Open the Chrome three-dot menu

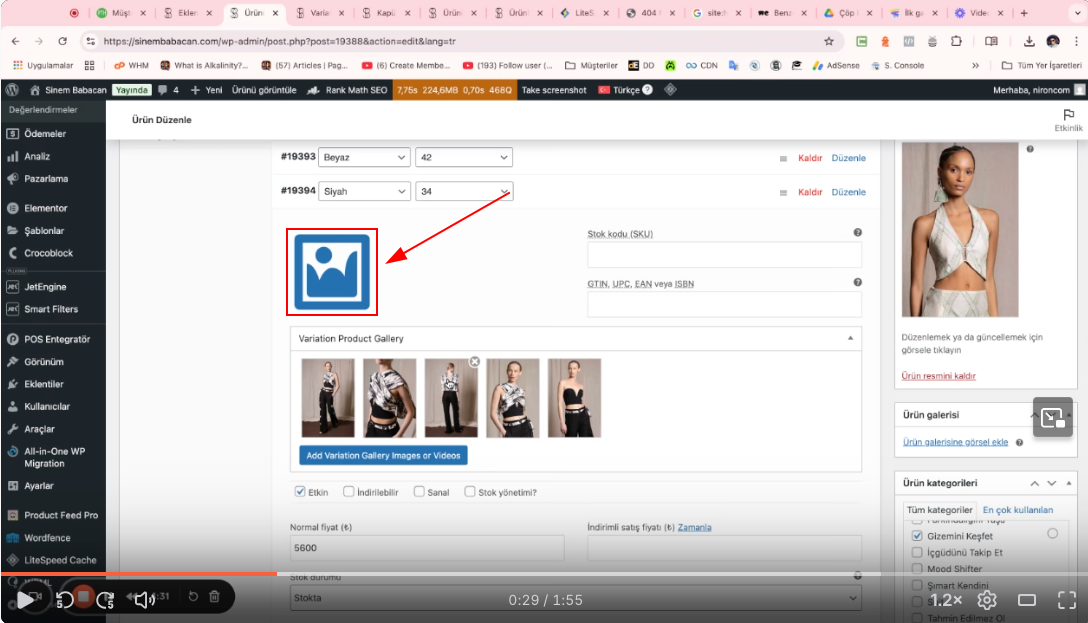point(1077,42)
